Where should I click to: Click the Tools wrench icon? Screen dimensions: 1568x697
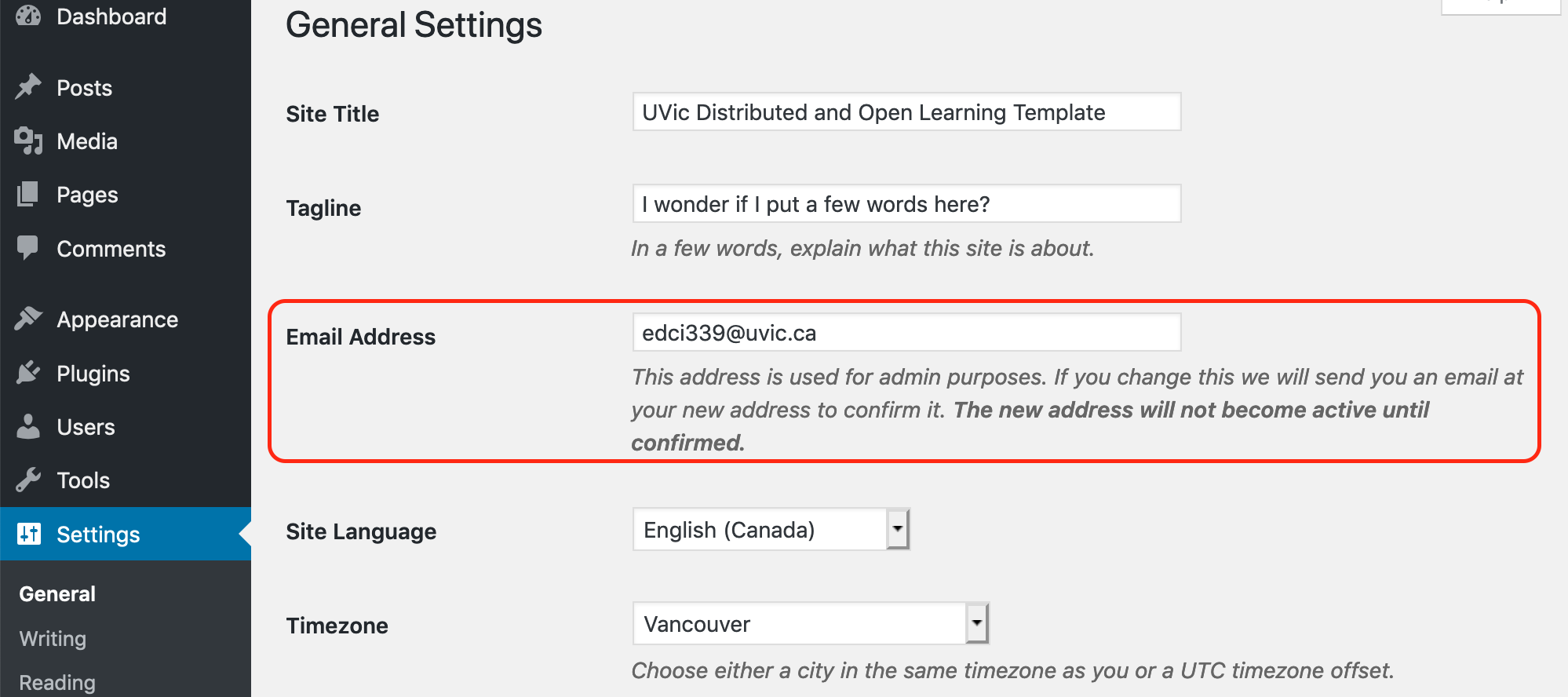coord(27,480)
